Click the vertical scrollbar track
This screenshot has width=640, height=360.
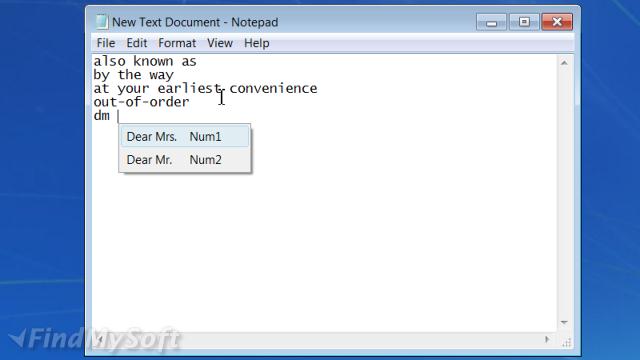(x=564, y=193)
